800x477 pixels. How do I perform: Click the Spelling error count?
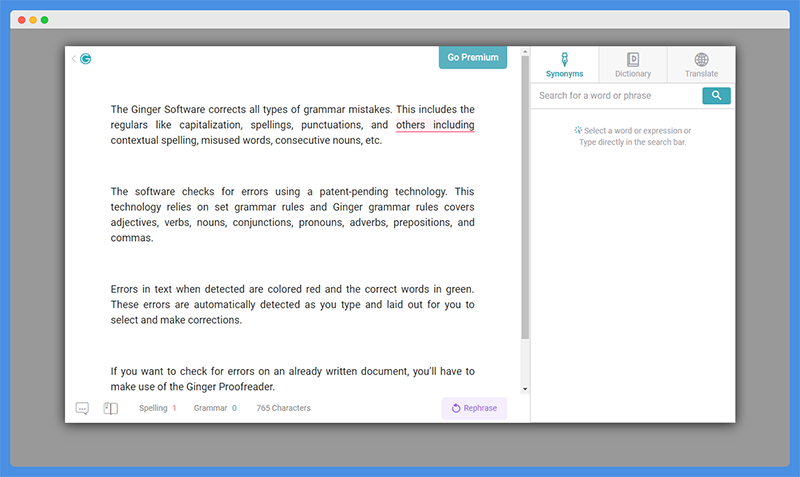pos(158,408)
